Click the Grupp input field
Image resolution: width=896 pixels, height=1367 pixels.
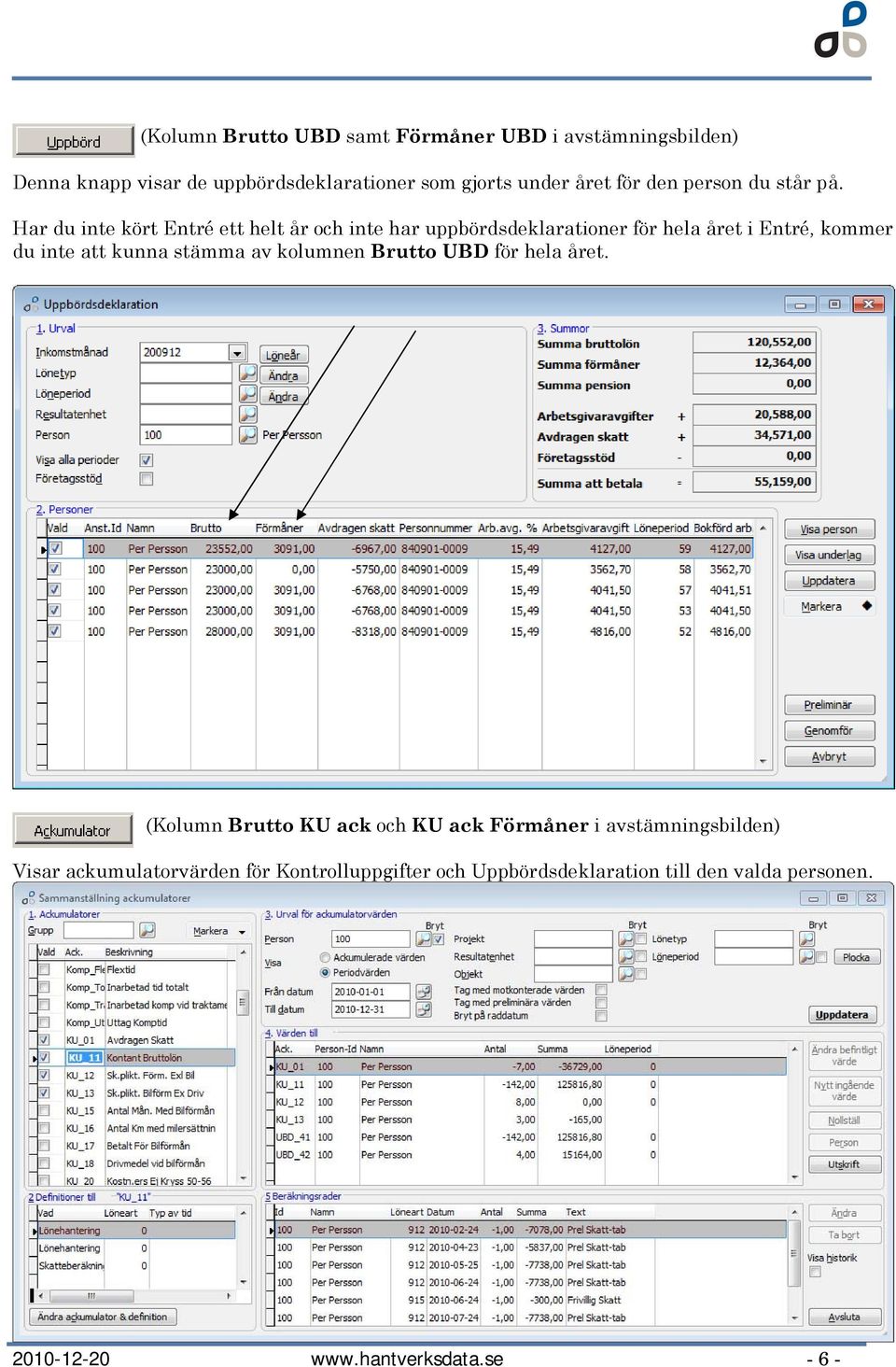[x=98, y=930]
